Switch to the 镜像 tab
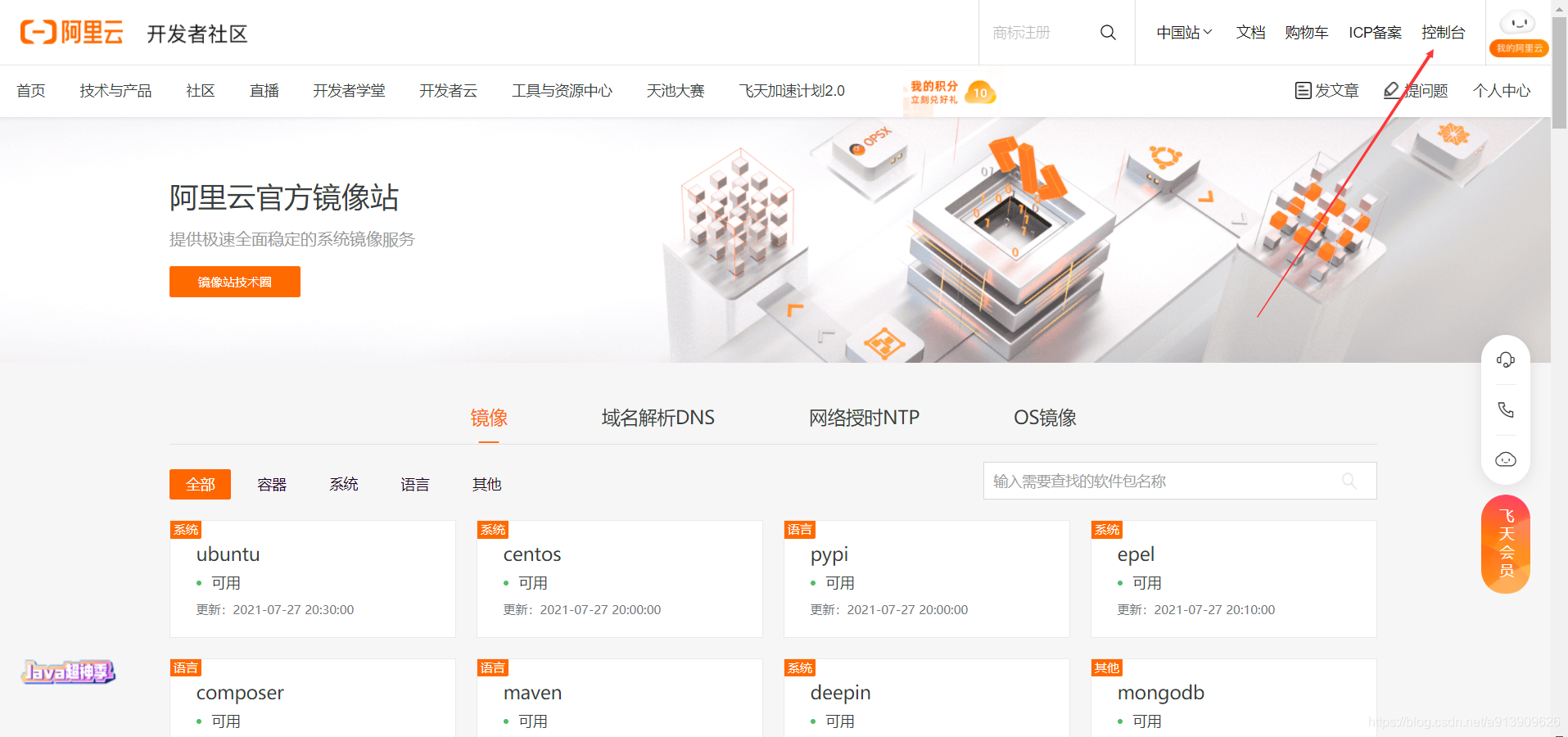The width and height of the screenshot is (1568, 737). (x=489, y=418)
